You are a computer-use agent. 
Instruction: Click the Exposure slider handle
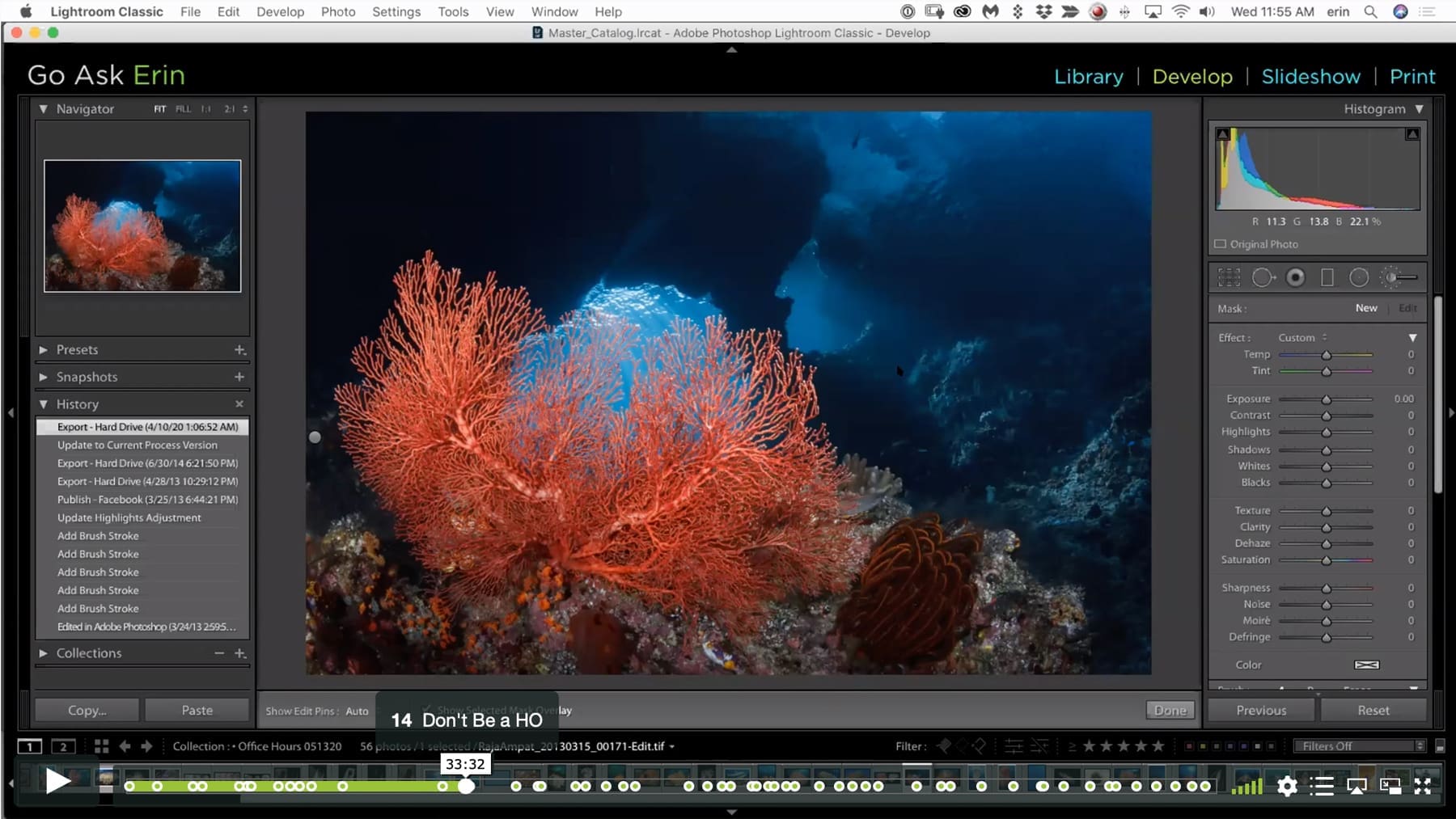(1327, 399)
